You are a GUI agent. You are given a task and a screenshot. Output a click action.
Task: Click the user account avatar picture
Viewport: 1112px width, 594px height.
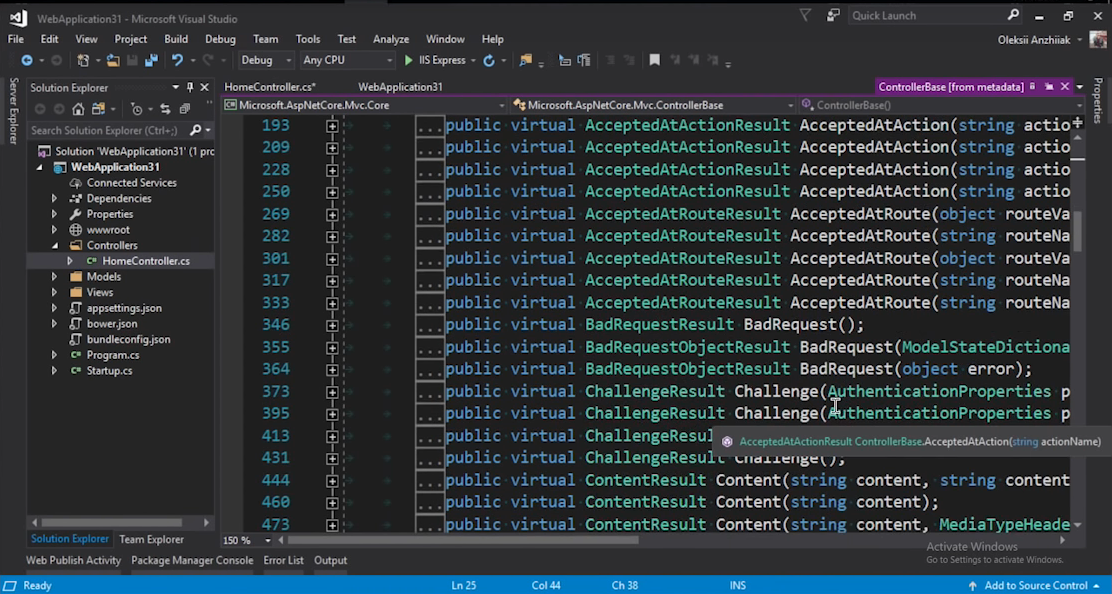click(x=1098, y=40)
